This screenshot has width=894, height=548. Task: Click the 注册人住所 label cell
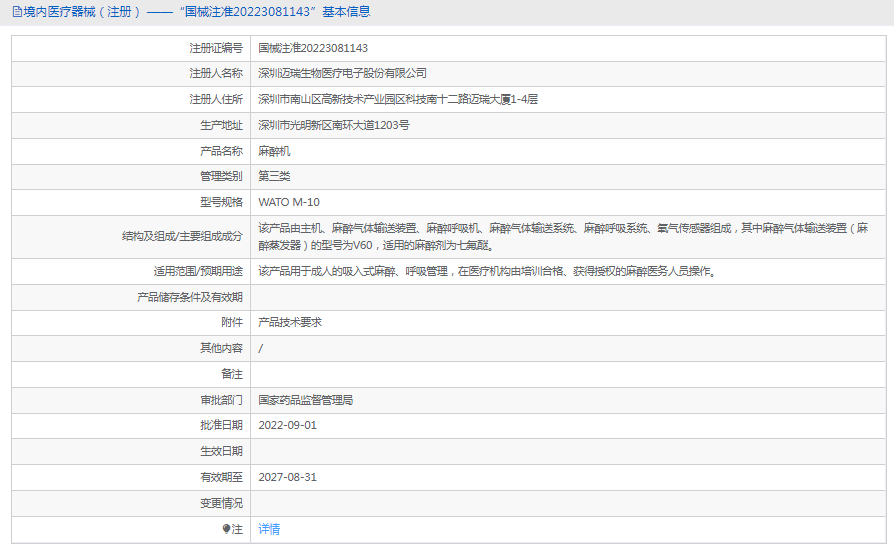tap(131, 100)
